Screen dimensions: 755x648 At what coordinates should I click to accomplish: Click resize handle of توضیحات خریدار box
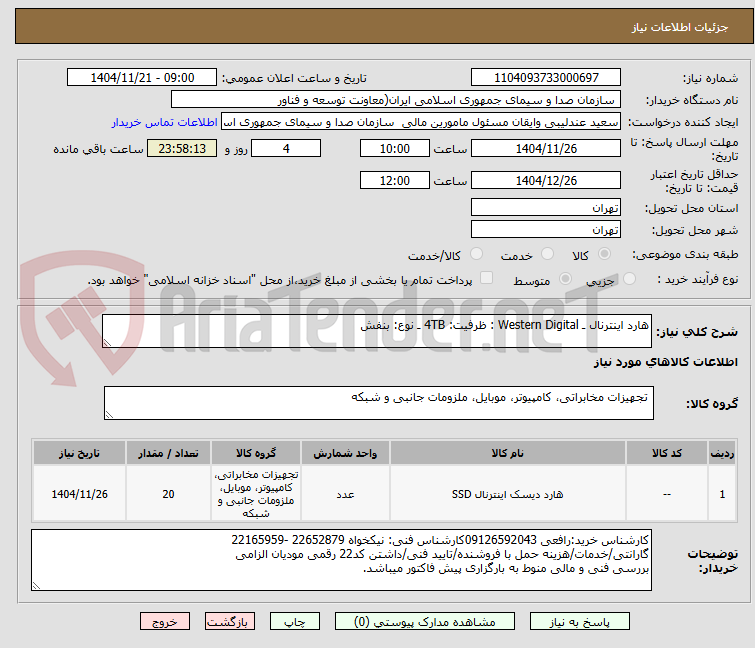click(36, 585)
